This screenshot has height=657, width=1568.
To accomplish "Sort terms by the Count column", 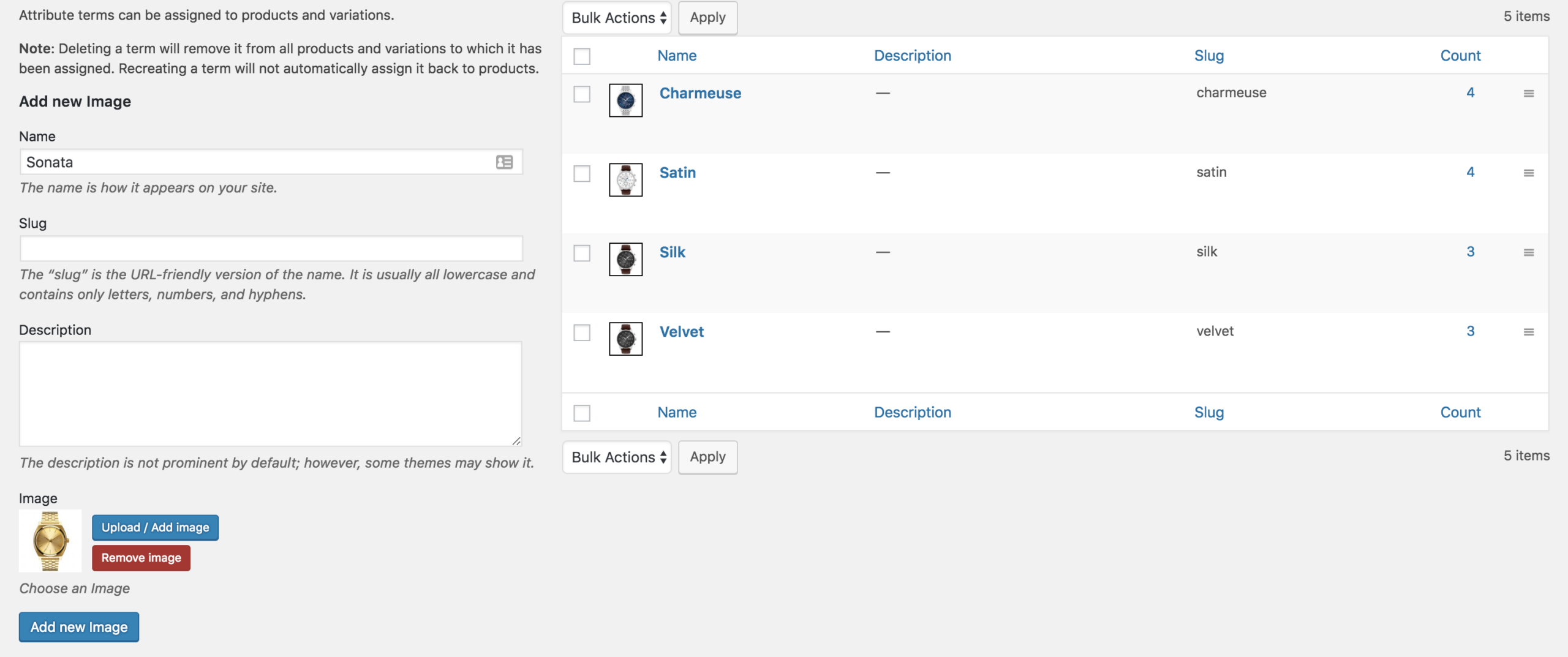I will coord(1460,55).
